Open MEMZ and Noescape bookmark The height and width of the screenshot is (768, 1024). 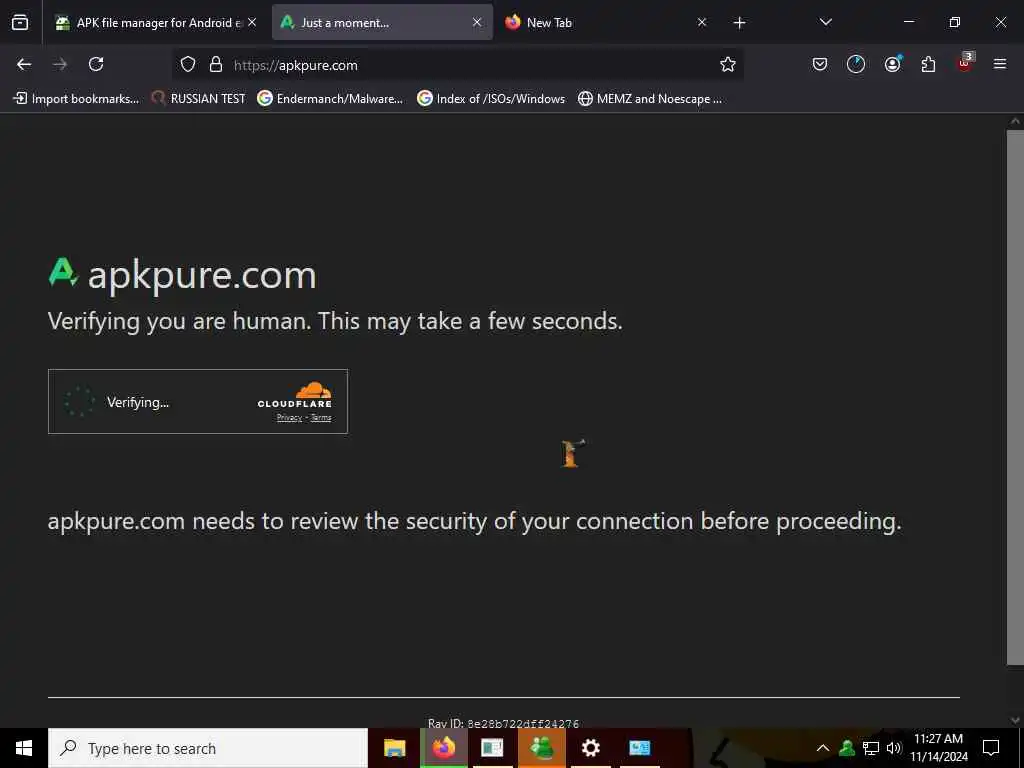point(650,99)
